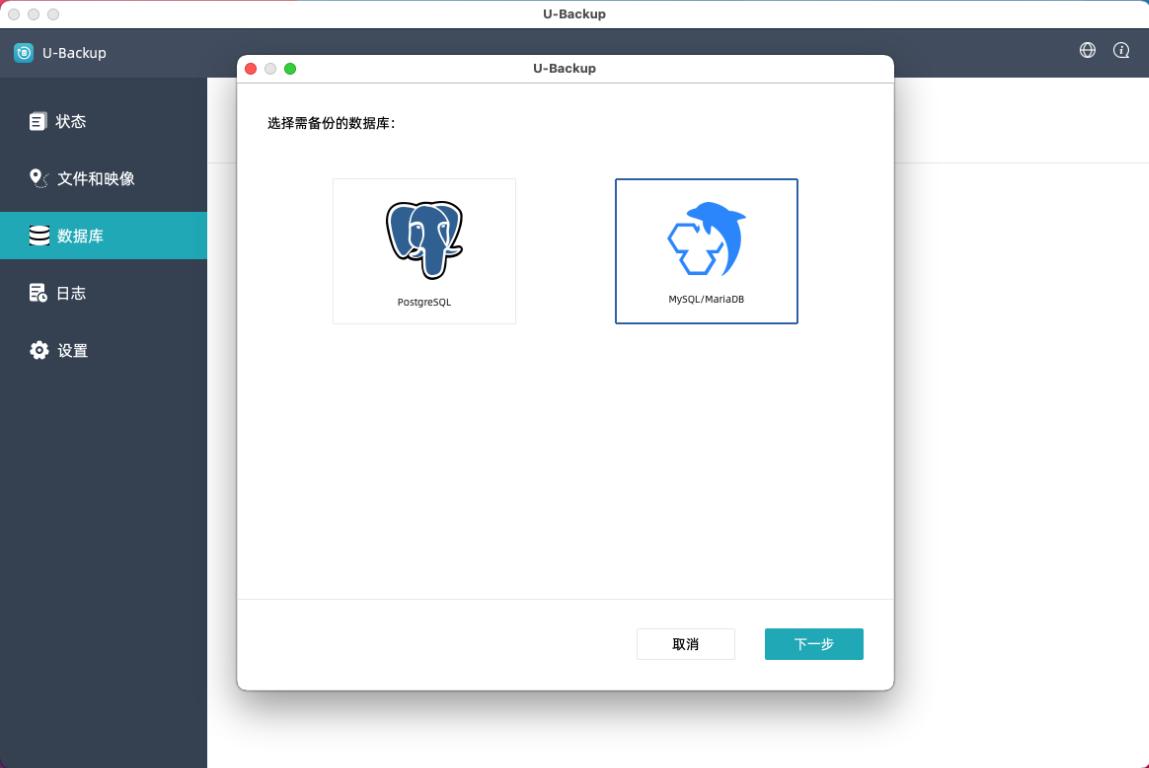Image resolution: width=1149 pixels, height=768 pixels.
Task: Click the PostgreSQL text label
Action: point(424,302)
